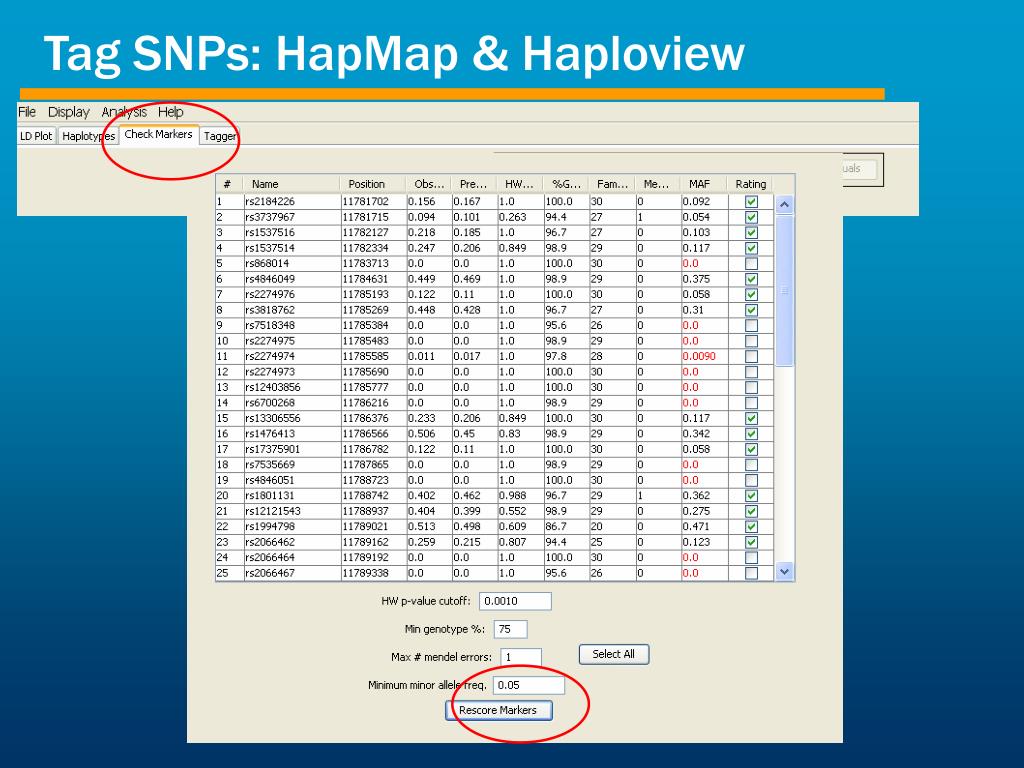
Task: Select marker name rs2066464
Action: [270, 558]
